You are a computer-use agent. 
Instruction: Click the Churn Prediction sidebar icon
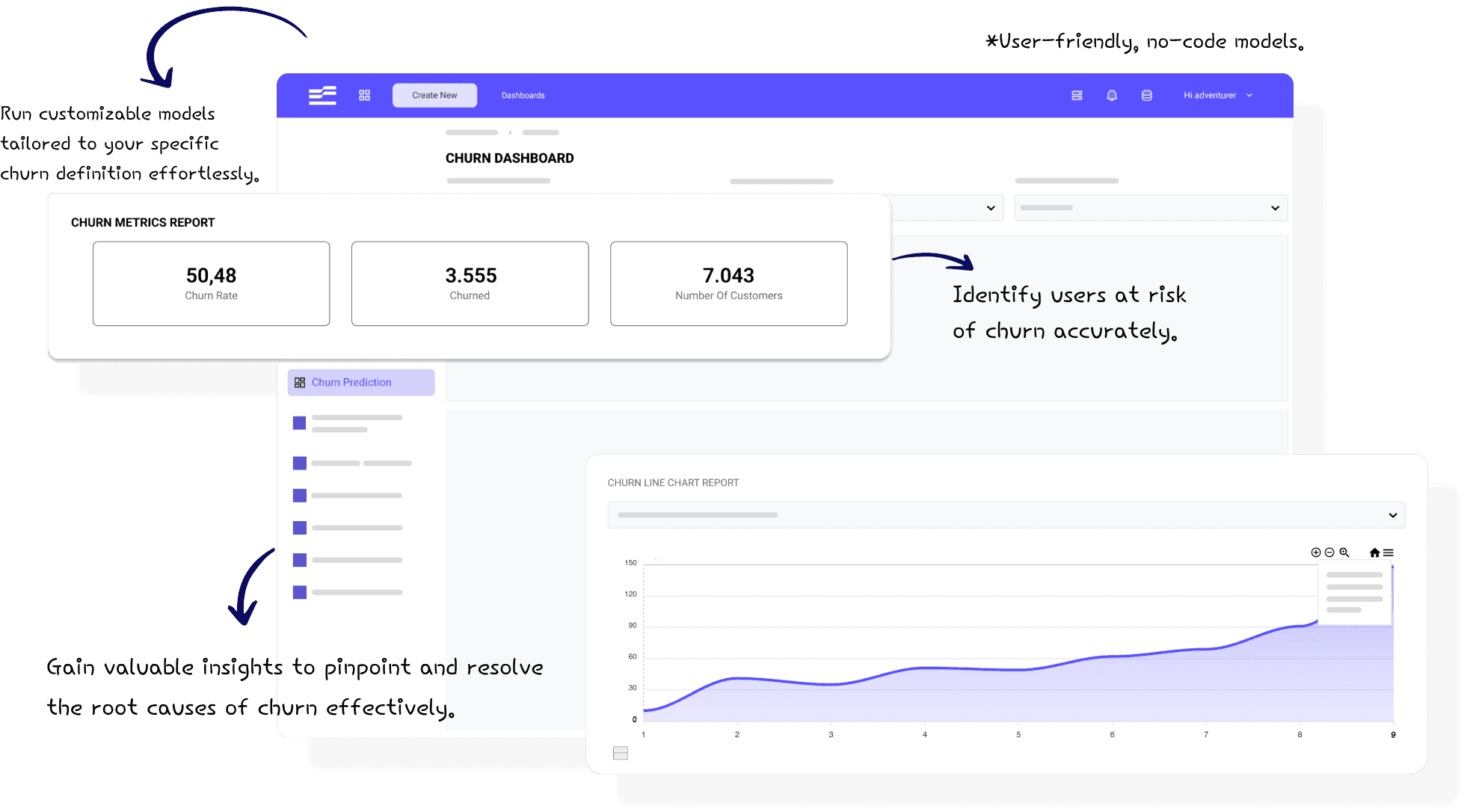click(x=300, y=382)
